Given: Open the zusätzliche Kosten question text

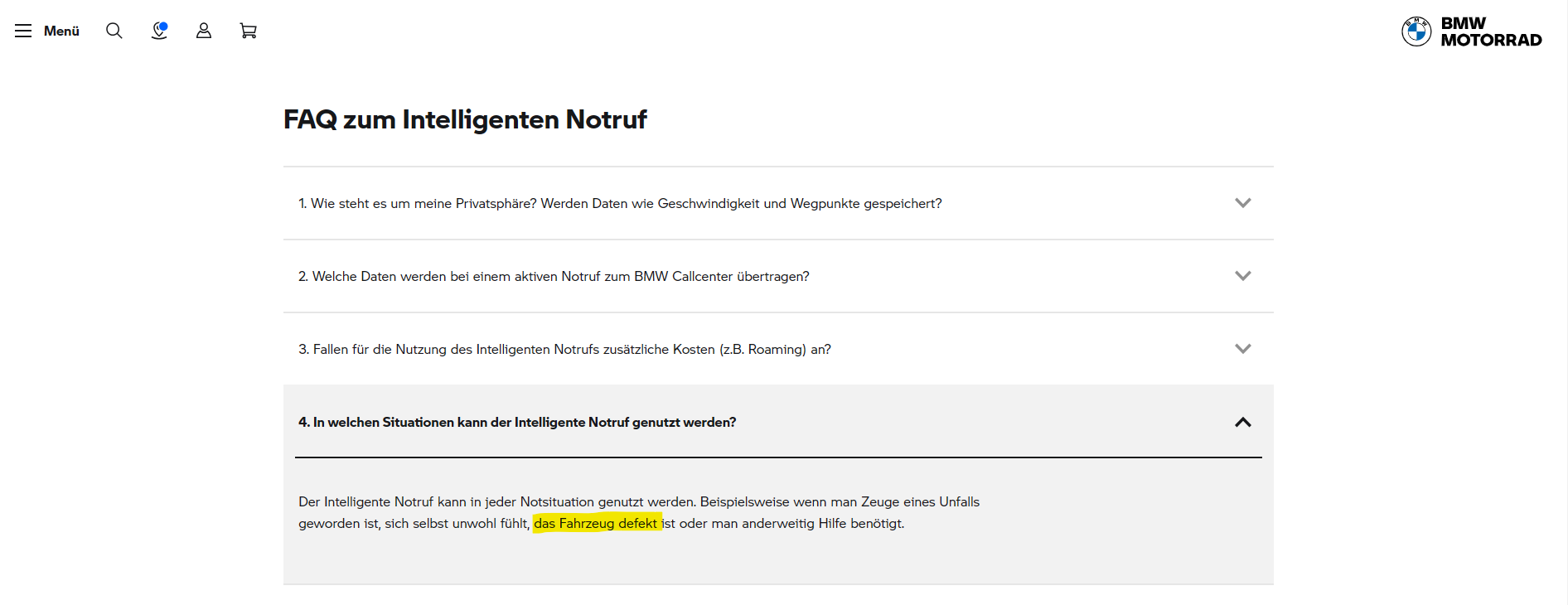Looking at the screenshot, I should [x=564, y=350].
